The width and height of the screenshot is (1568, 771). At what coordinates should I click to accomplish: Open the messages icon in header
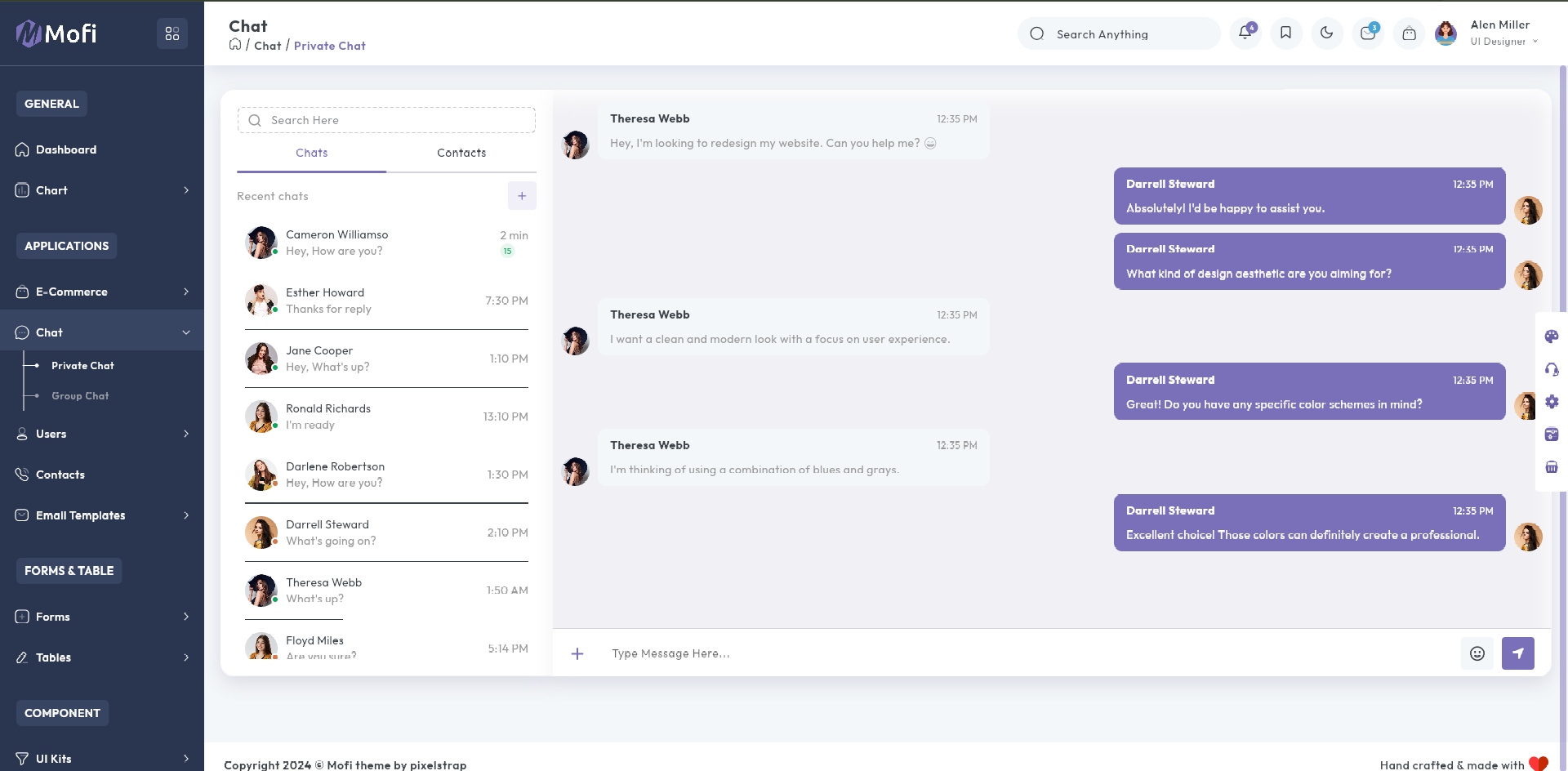[x=1367, y=33]
